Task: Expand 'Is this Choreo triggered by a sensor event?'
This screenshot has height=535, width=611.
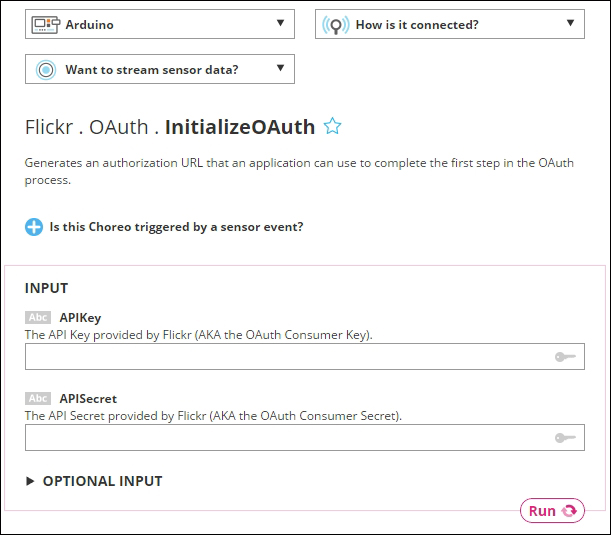Action: pos(164,227)
